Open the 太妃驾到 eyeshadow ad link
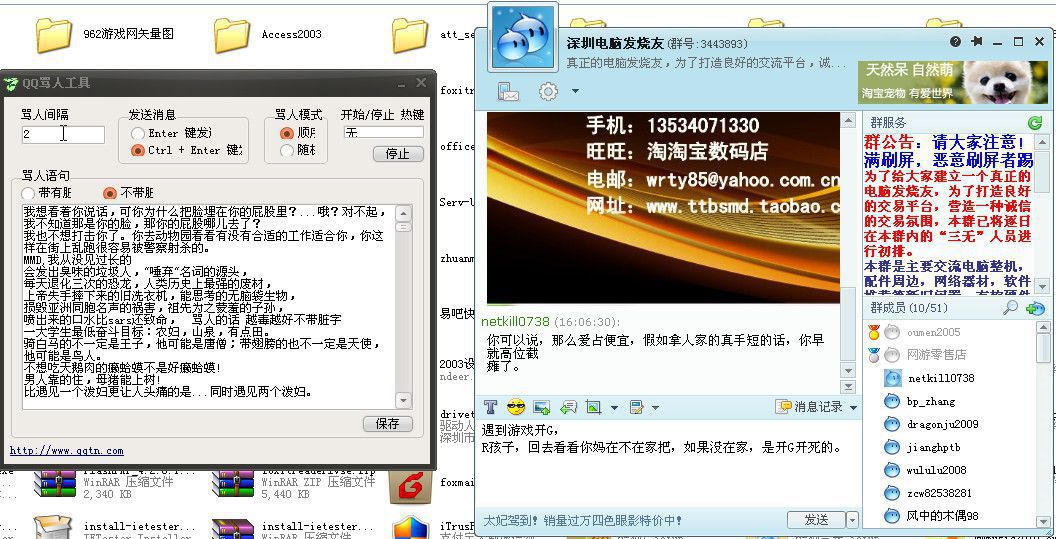This screenshot has height=539, width=1056. [x=583, y=520]
